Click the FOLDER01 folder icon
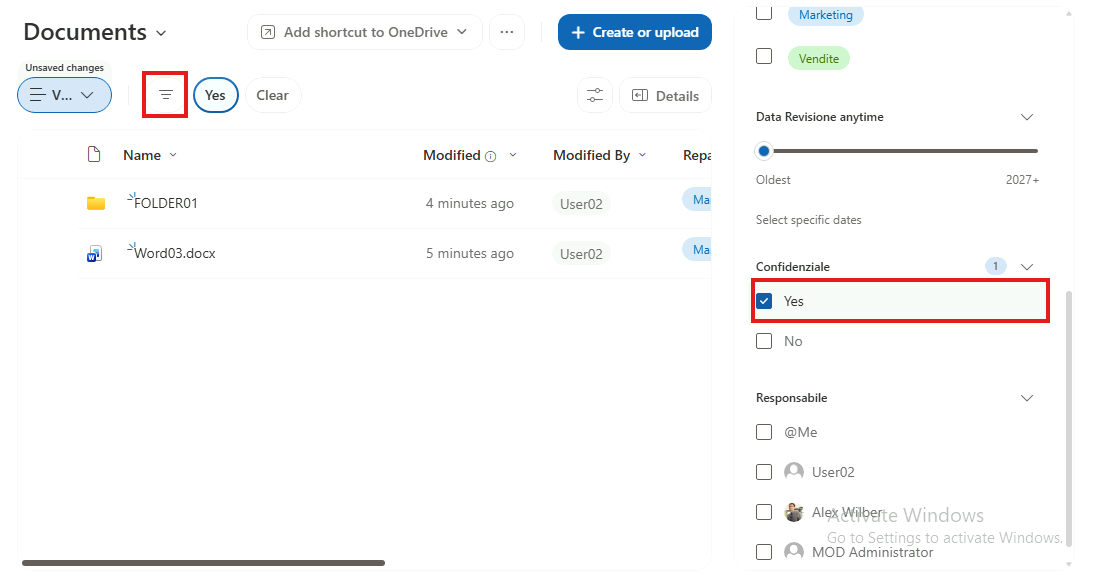 [96, 203]
